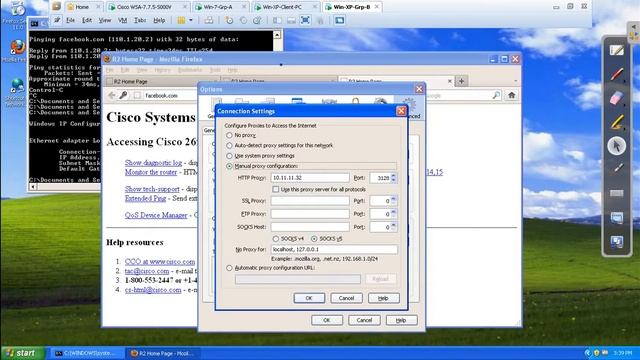The height and width of the screenshot is (360, 640).
Task: Select No proxy radio option
Action: click(229, 135)
